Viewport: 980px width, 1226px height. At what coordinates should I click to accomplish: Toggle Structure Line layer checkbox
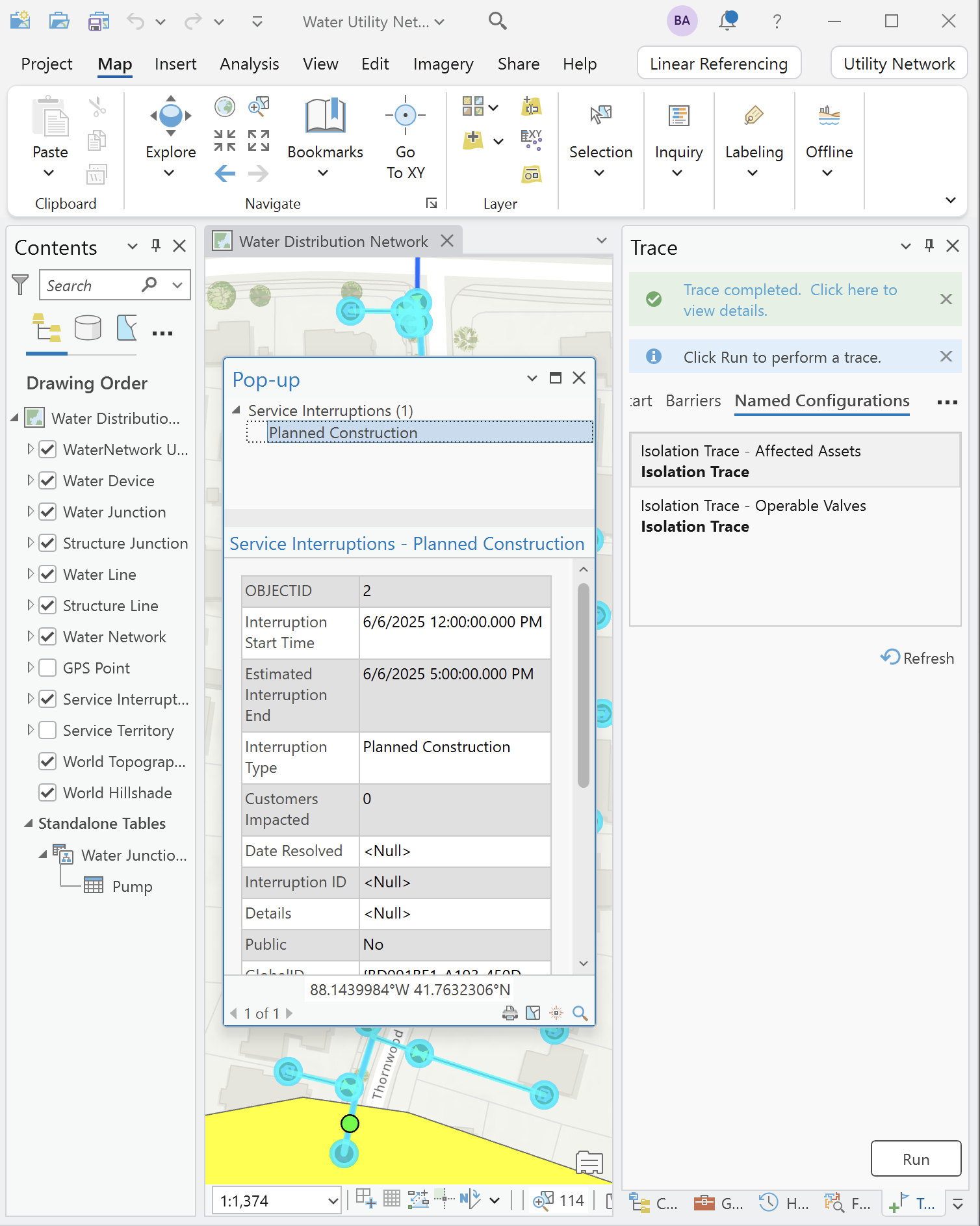tap(47, 606)
